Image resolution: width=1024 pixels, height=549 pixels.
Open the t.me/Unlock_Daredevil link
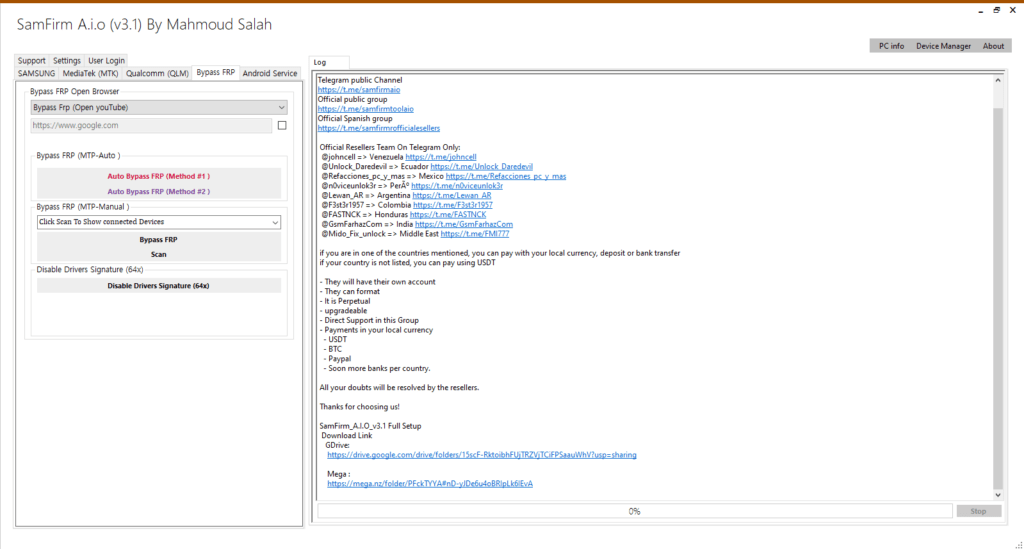coord(481,167)
